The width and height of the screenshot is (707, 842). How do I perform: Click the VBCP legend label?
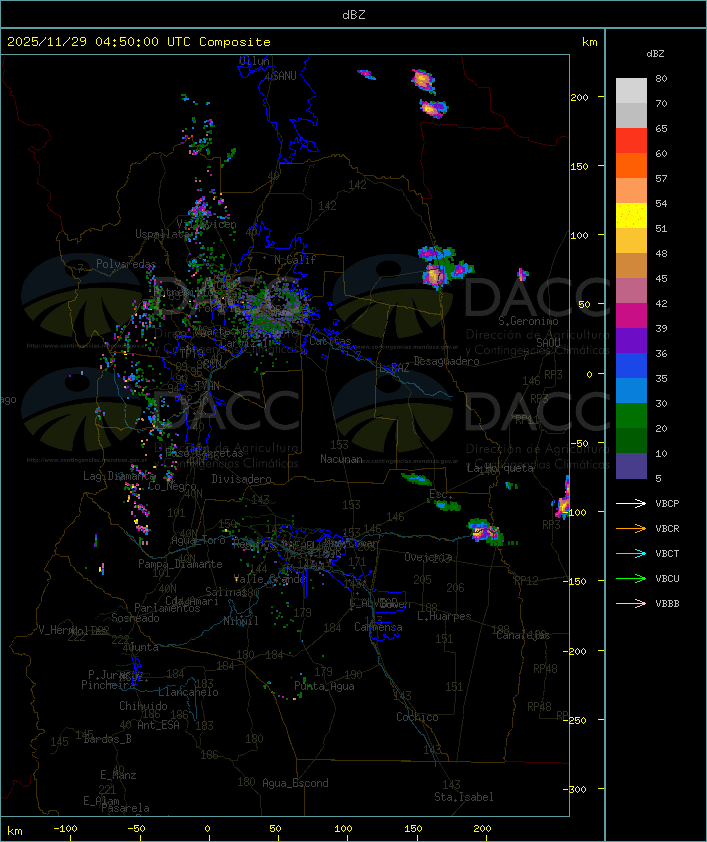(667, 504)
